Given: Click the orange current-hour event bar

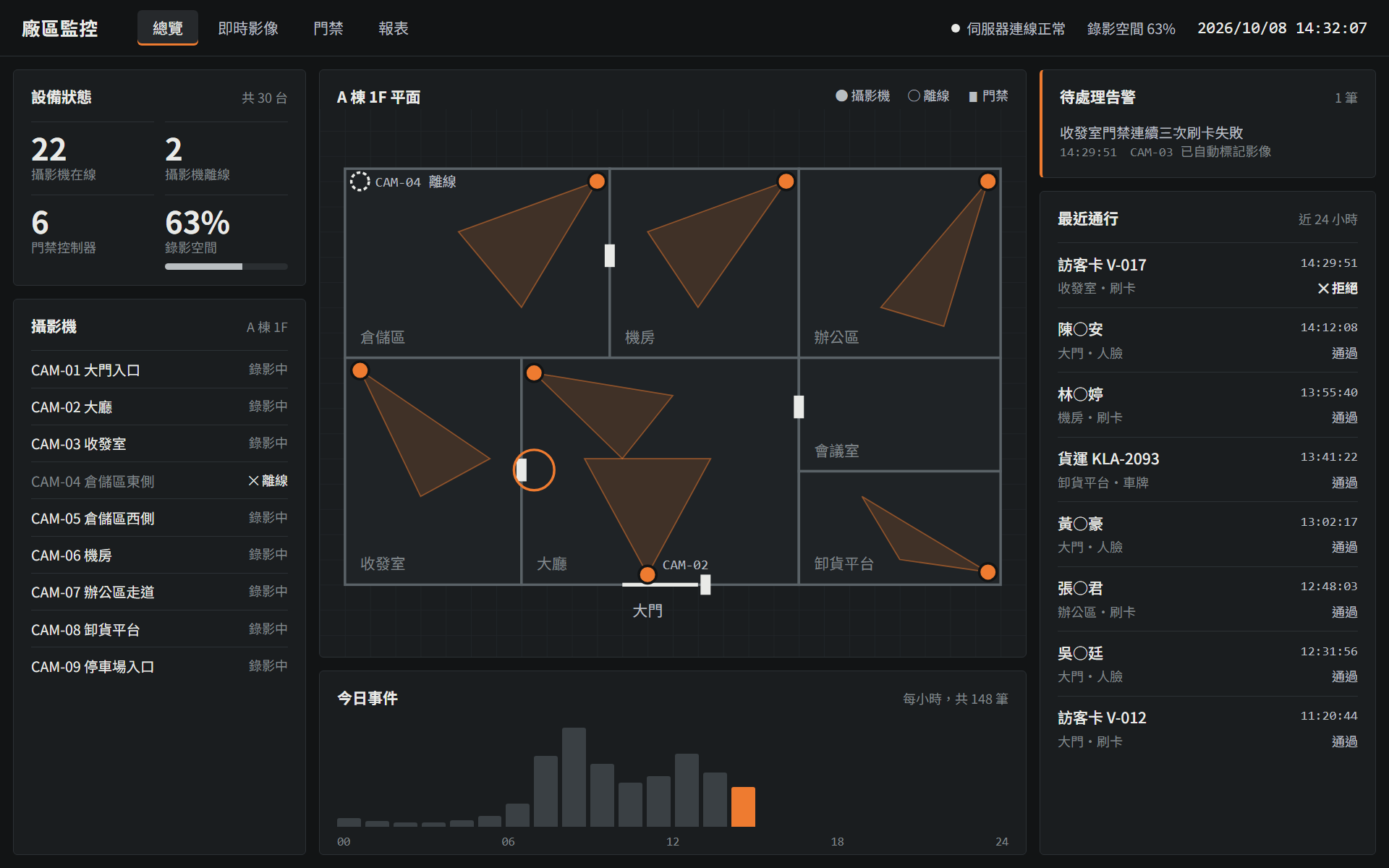Looking at the screenshot, I should pos(743,807).
